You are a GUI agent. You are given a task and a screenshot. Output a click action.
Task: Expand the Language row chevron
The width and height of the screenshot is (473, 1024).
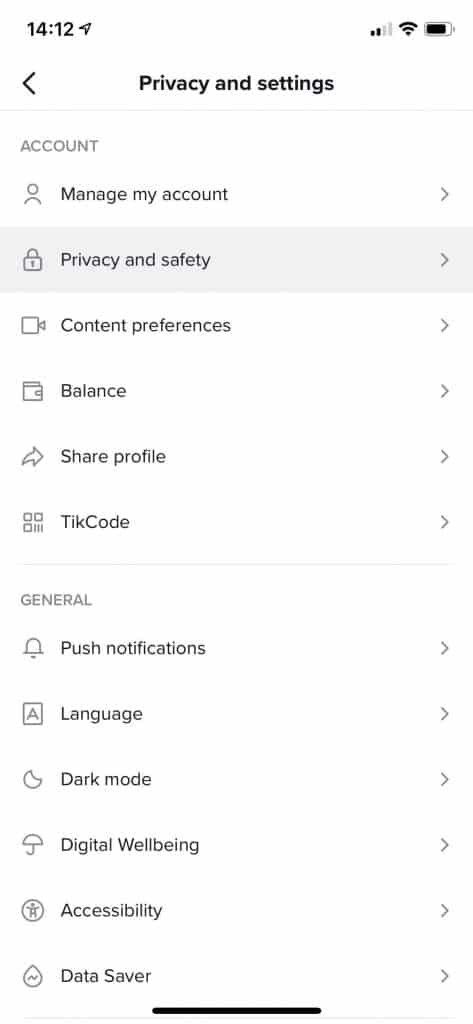(x=444, y=714)
